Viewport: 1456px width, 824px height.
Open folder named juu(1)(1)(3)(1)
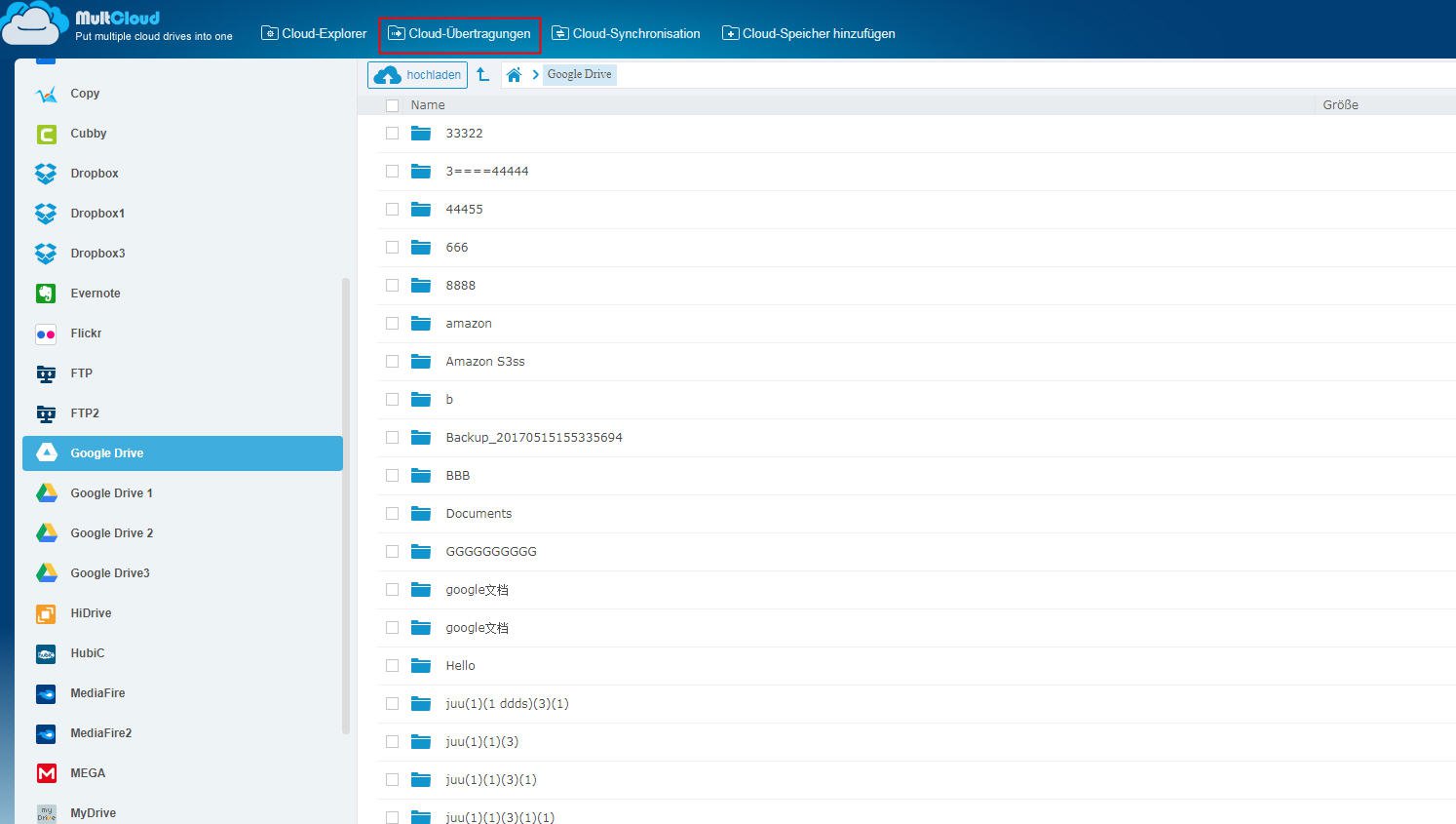point(491,779)
